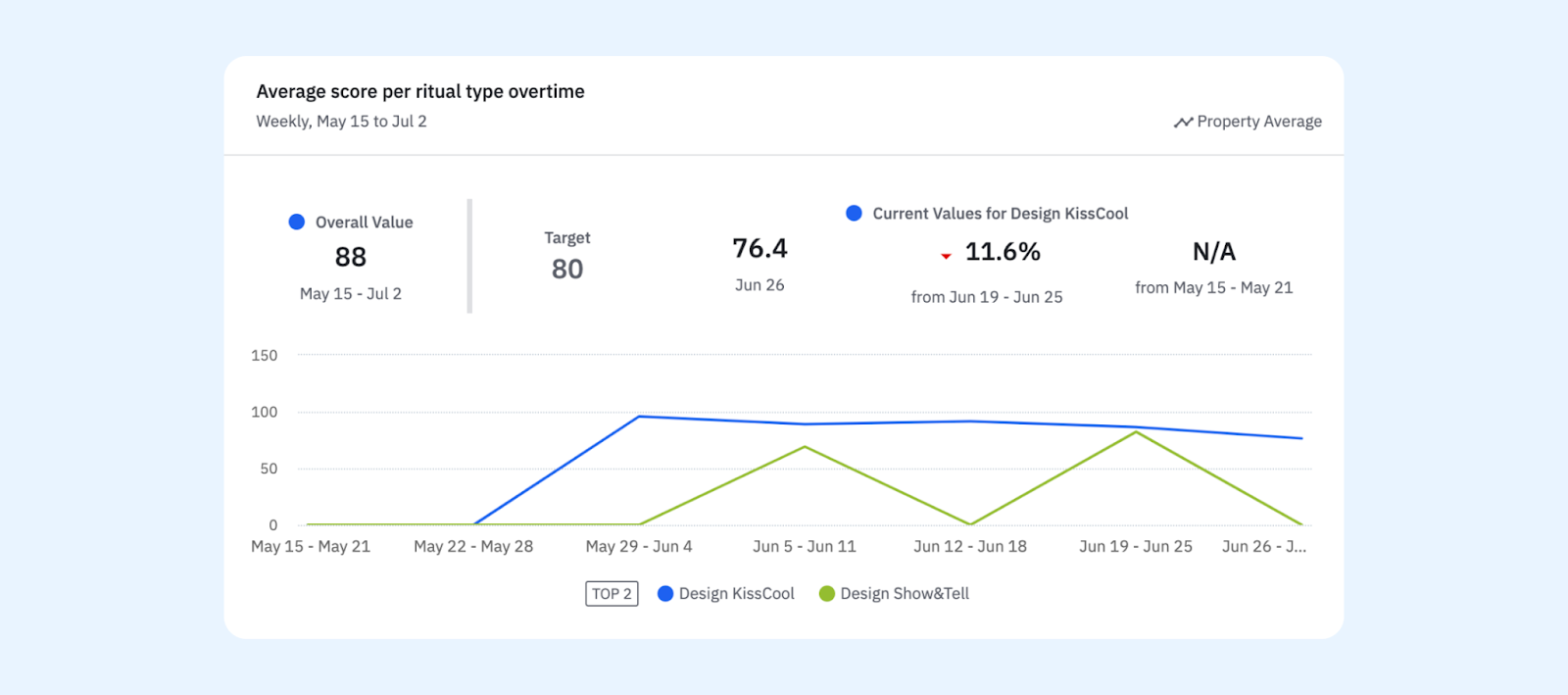Click the Current Values for Design KissCool heading

[x=1001, y=214]
